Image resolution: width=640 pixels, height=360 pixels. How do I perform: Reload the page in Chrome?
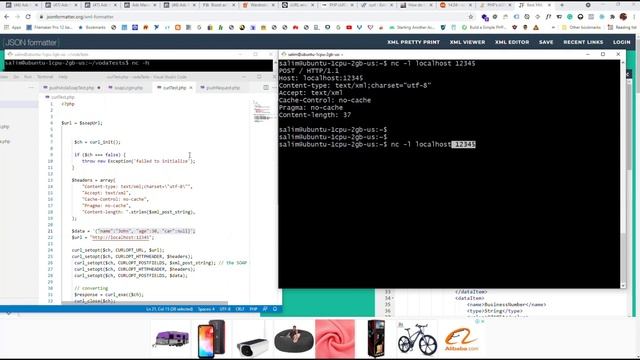[x=28, y=17]
